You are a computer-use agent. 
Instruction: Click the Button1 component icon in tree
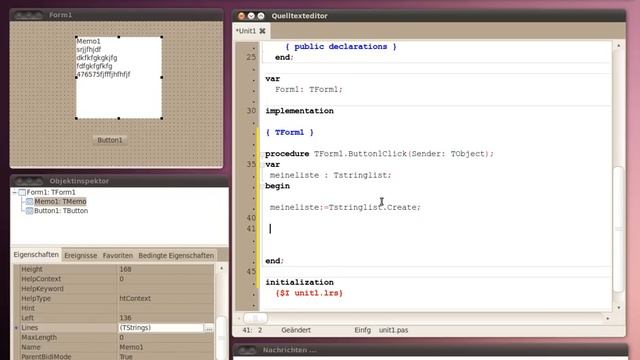click(x=29, y=211)
